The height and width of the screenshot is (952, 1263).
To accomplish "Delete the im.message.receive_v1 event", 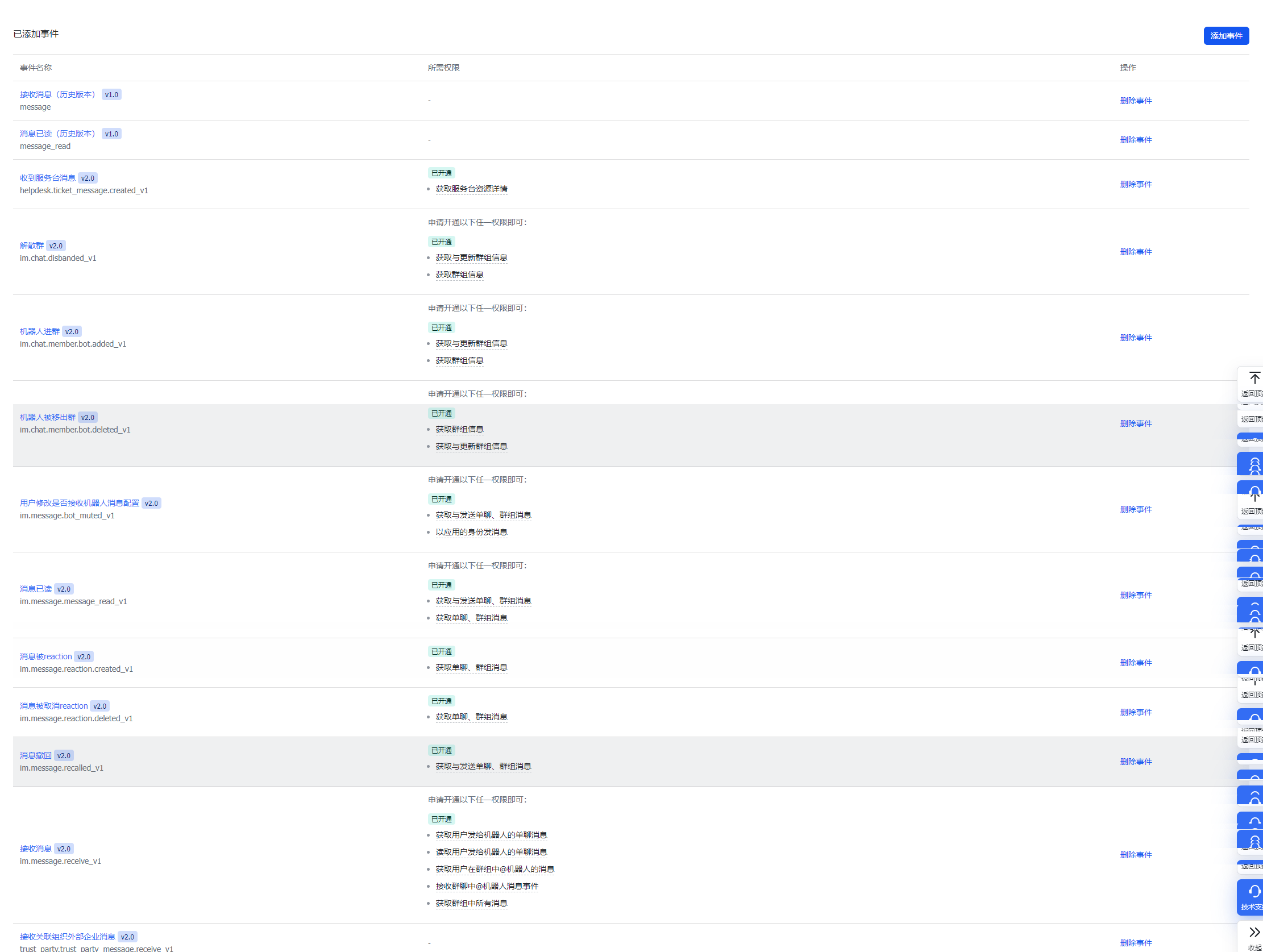I will pos(1136,855).
